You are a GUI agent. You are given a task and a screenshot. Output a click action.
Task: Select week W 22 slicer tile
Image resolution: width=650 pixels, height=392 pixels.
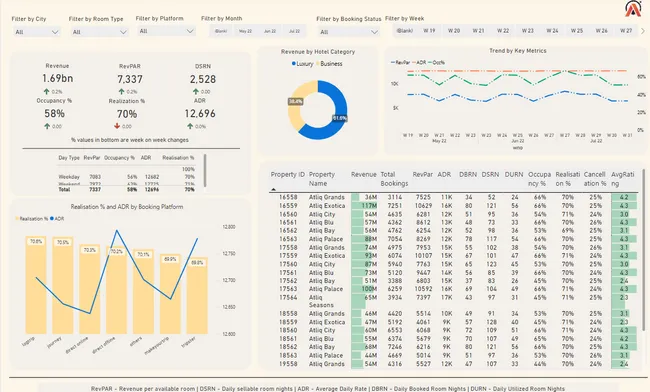[503, 31]
